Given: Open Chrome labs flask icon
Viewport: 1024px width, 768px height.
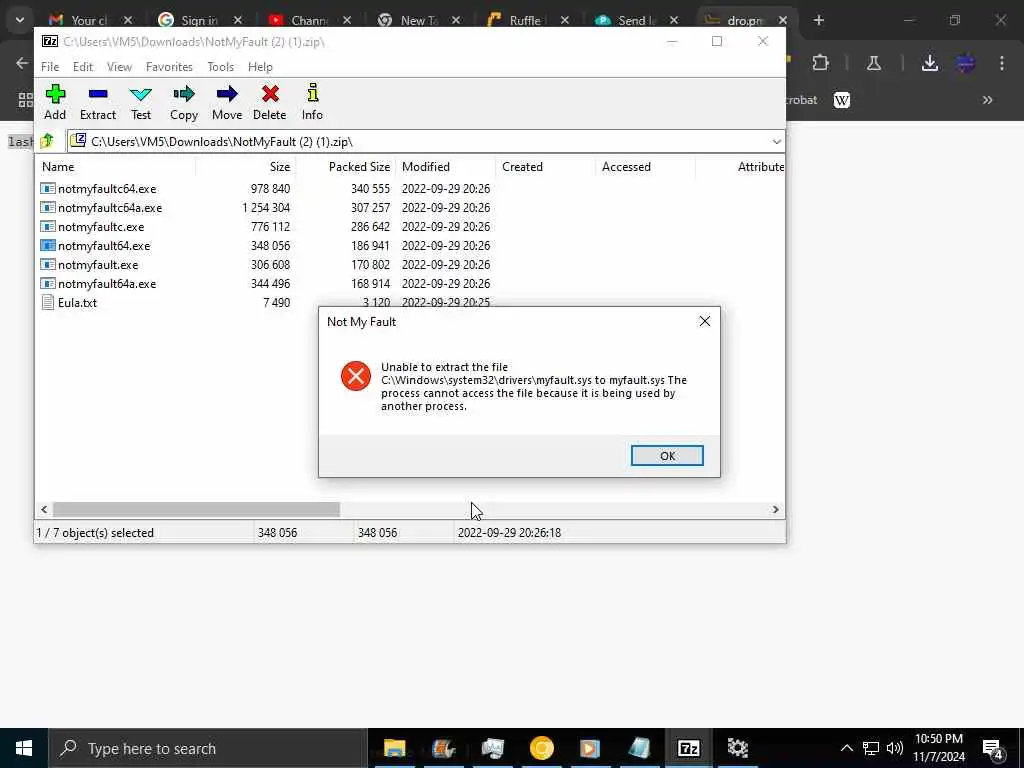Looking at the screenshot, I should pyautogui.click(x=874, y=63).
